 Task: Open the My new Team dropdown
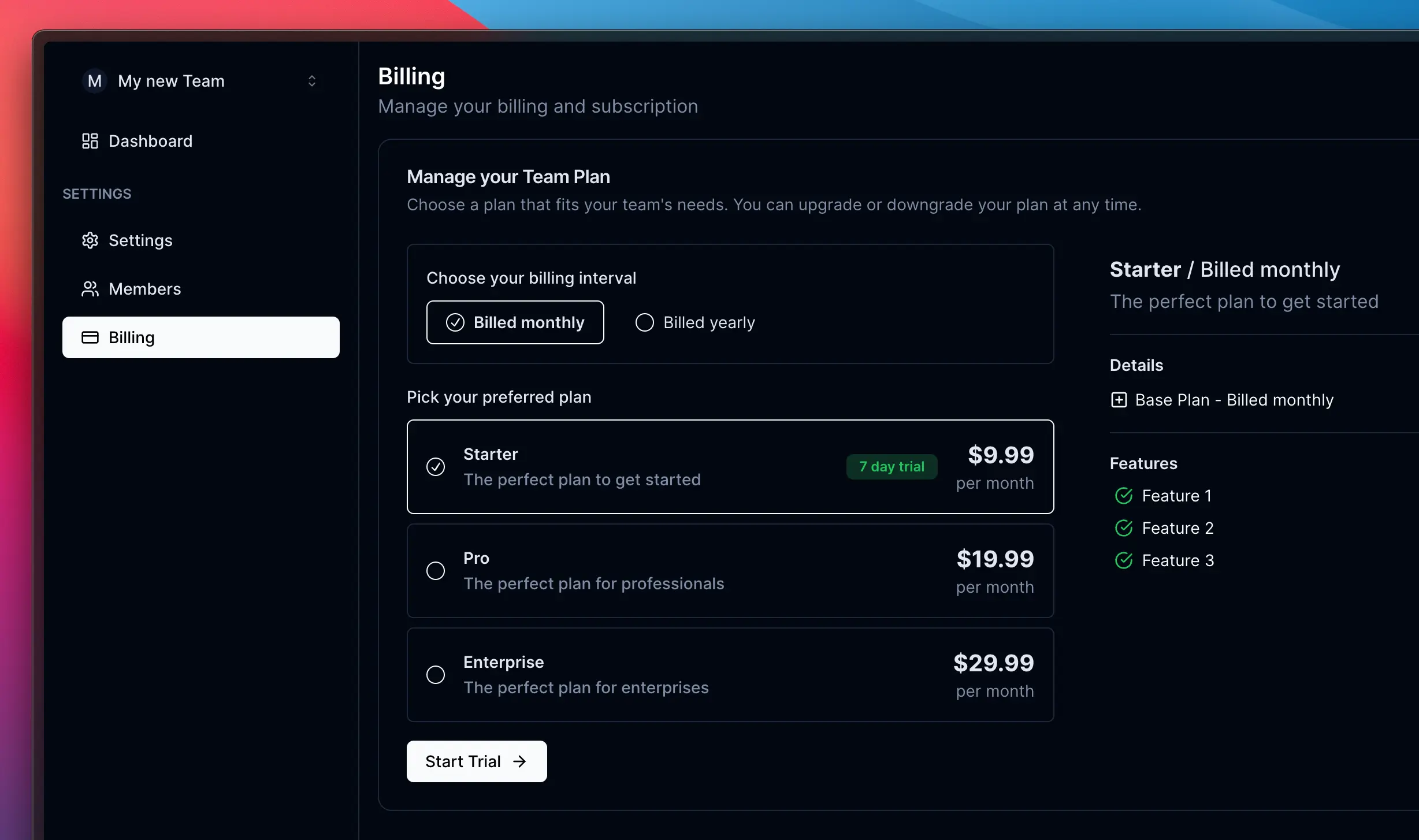point(171,81)
